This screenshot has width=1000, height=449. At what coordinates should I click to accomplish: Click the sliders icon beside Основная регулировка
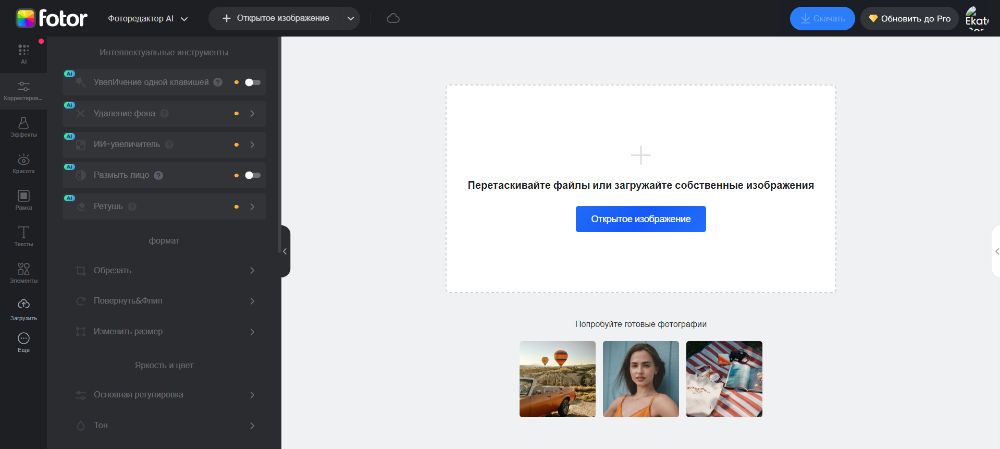pos(80,395)
